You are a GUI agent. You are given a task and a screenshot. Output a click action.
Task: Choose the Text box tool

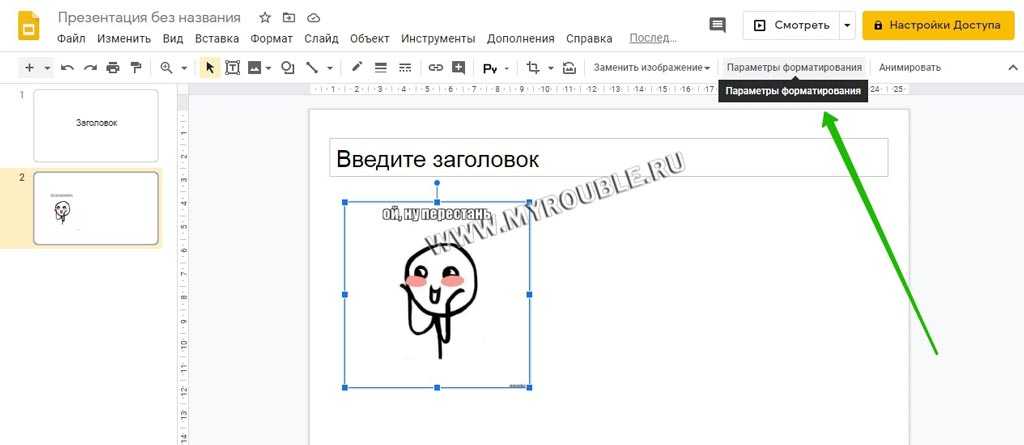tap(233, 68)
